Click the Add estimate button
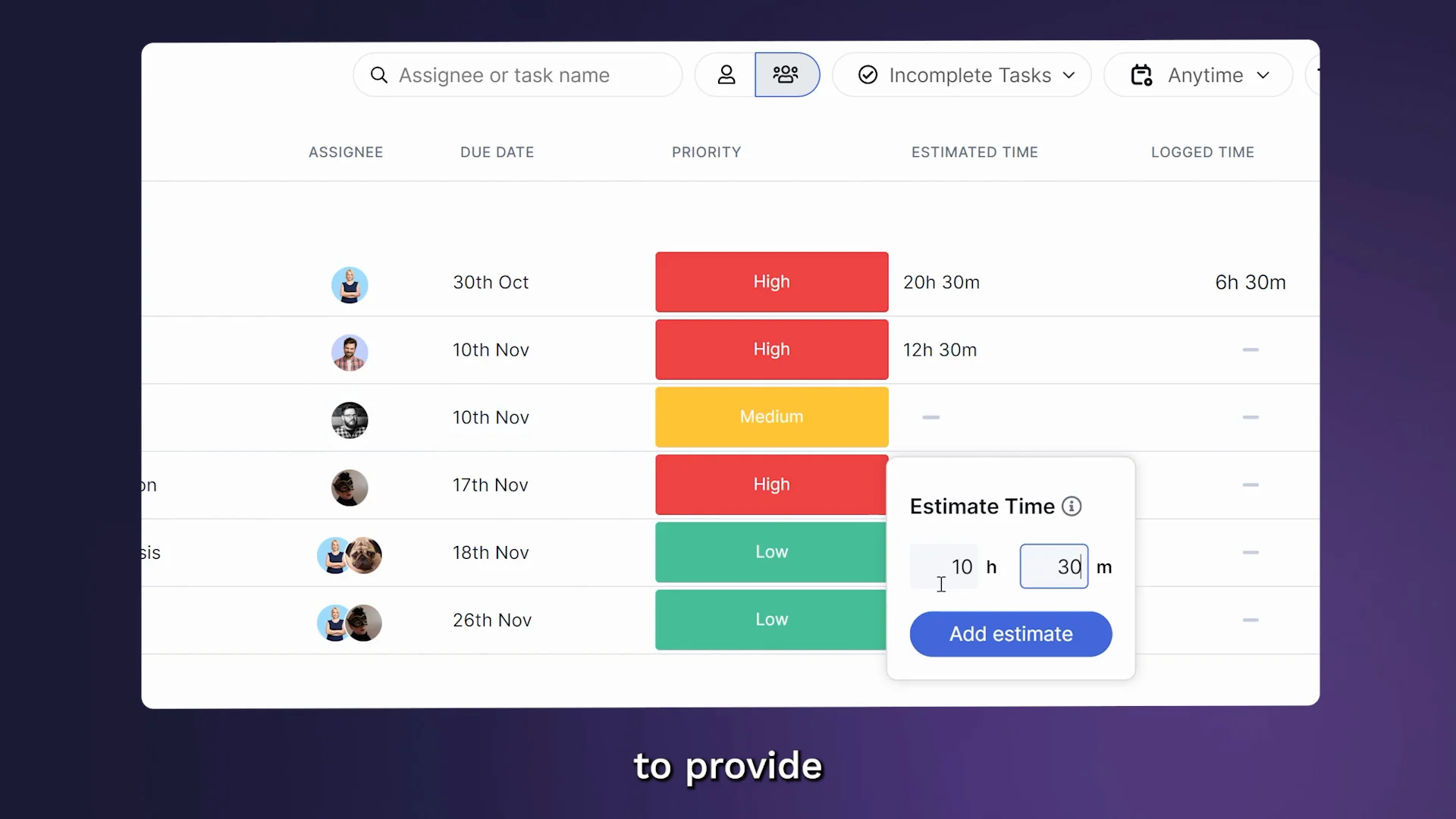The image size is (1456, 819). 1010,634
